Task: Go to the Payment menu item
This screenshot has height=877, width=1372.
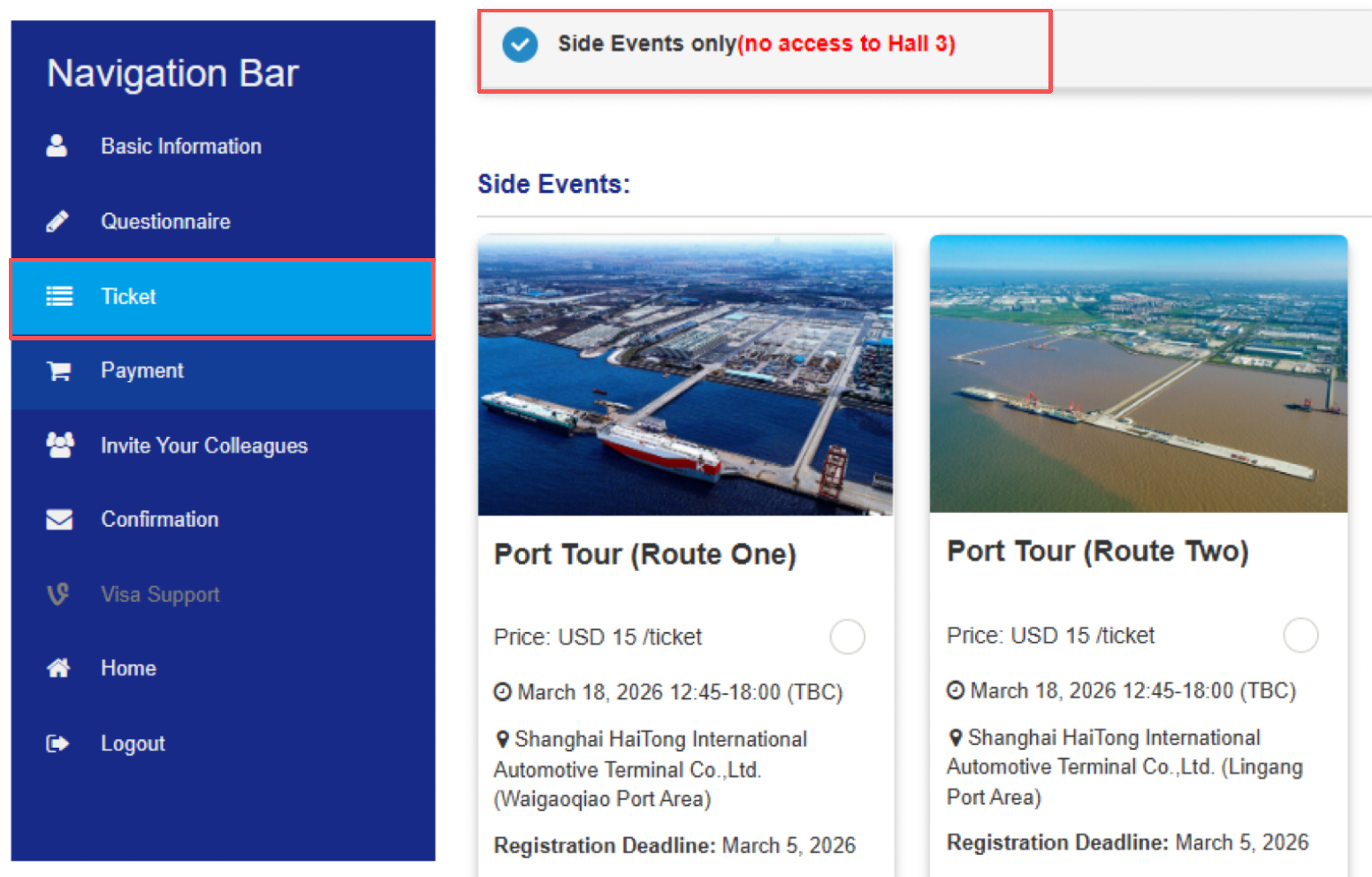Action: click(141, 371)
